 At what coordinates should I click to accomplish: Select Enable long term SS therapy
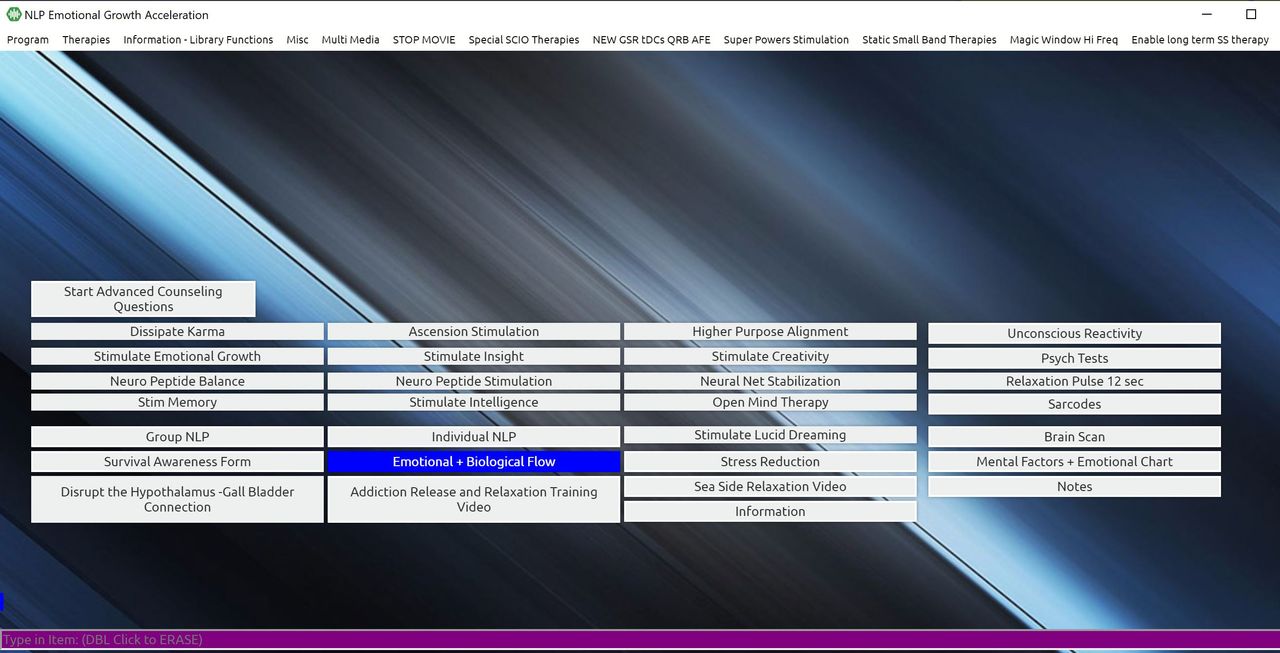click(x=1200, y=40)
